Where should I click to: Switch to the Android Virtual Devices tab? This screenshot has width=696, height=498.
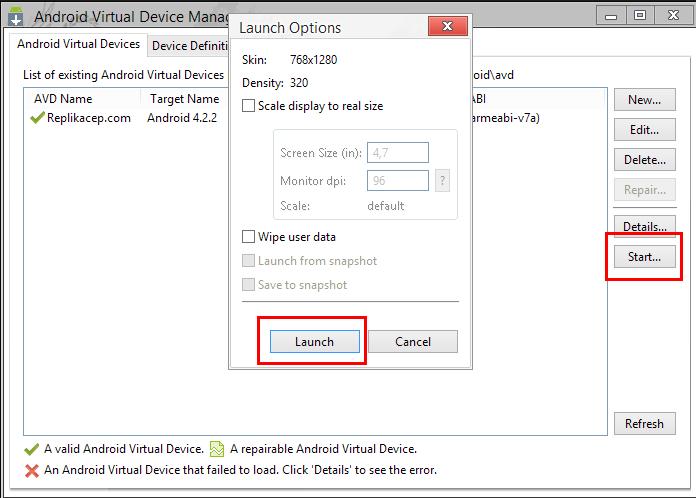[x=80, y=45]
